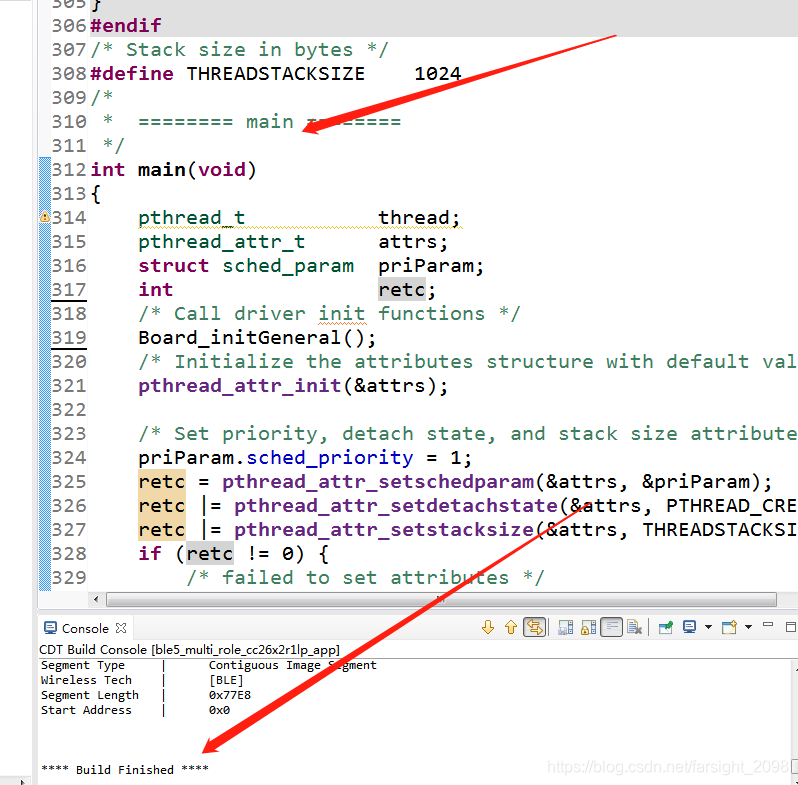The height and width of the screenshot is (785, 798).
Task: Go to next error in Console
Action: (488, 627)
